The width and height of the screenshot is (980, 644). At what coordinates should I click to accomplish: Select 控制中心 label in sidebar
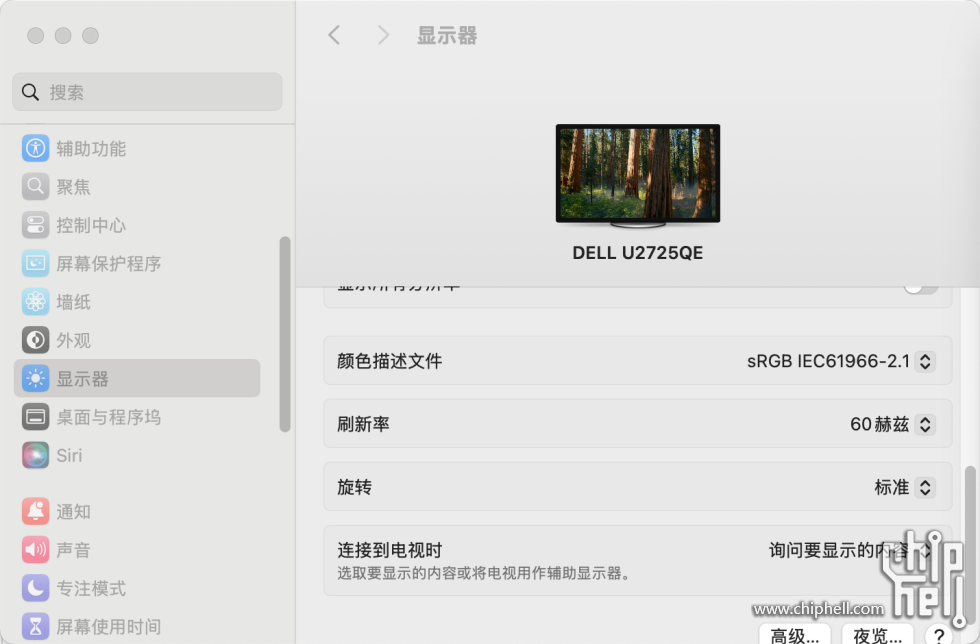point(91,226)
